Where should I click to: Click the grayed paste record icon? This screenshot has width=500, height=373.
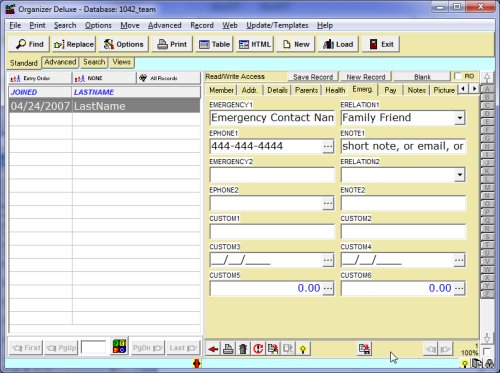point(288,349)
